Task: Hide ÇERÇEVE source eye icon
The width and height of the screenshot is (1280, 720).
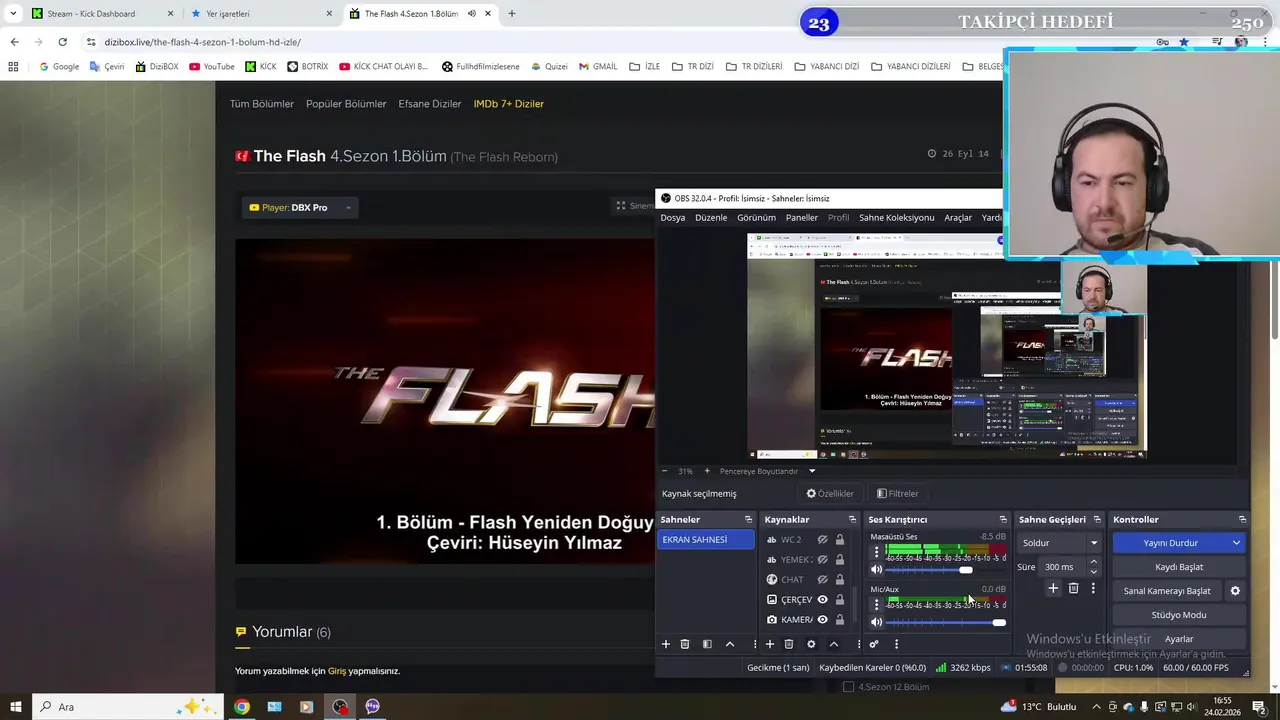Action: click(x=823, y=600)
